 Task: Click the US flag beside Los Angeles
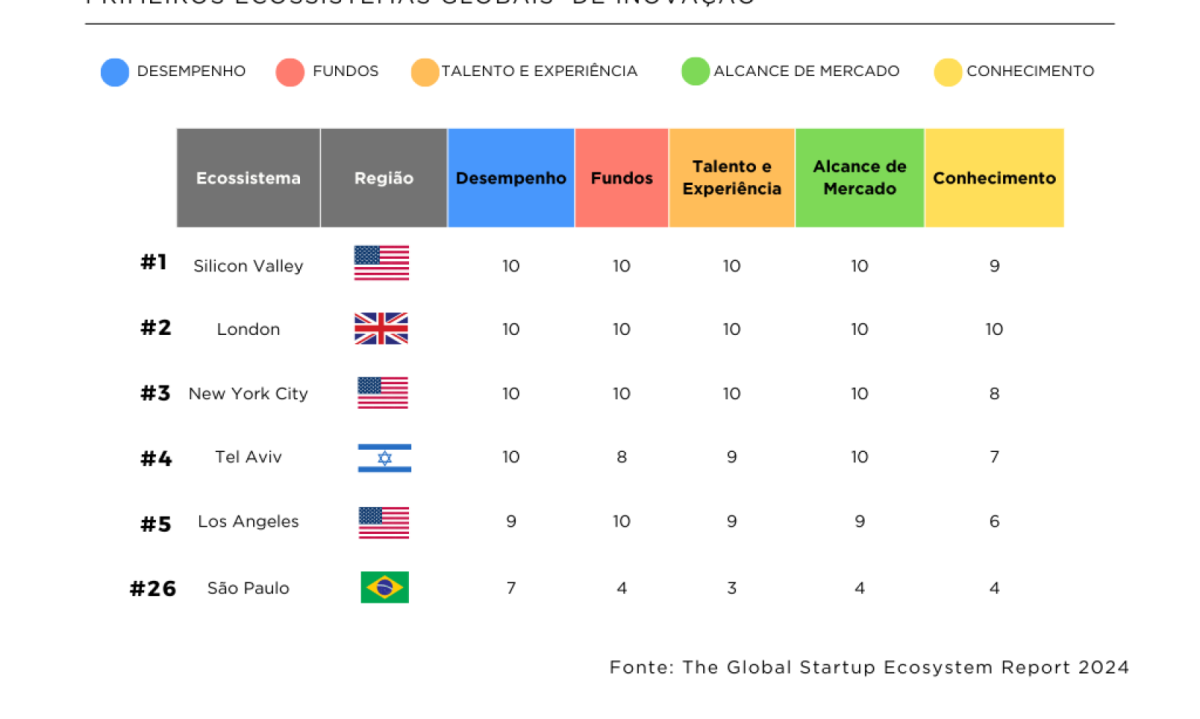coord(384,523)
